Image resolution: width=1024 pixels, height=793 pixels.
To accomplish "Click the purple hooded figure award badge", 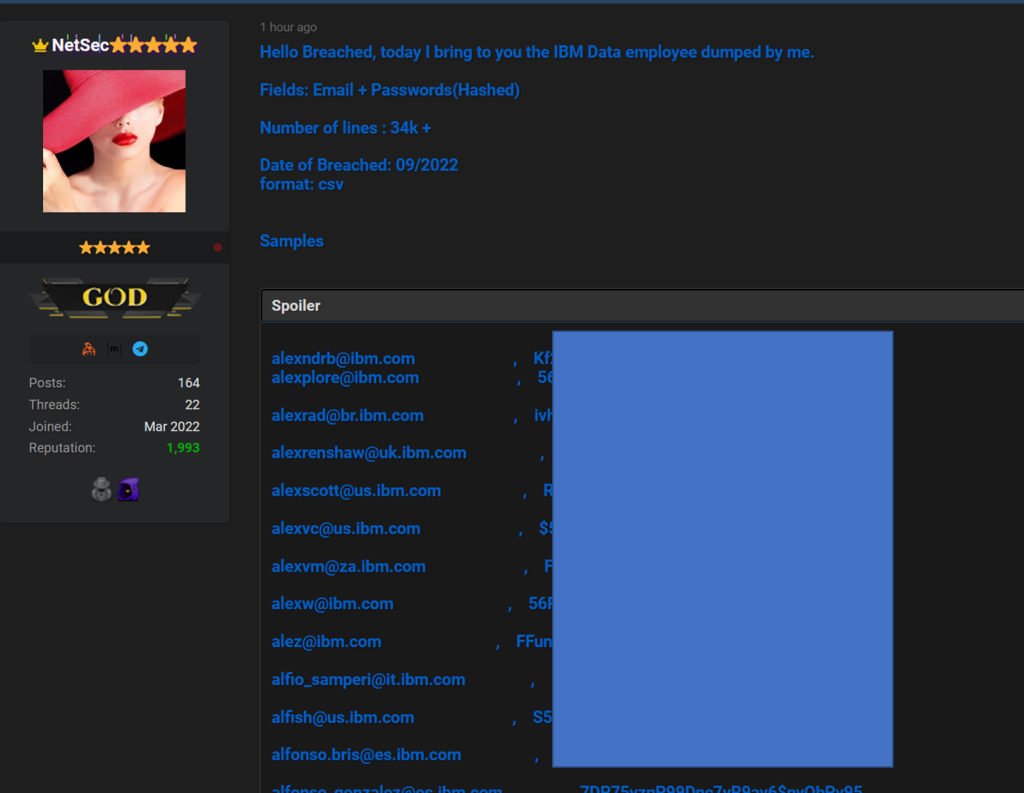I will point(129,489).
